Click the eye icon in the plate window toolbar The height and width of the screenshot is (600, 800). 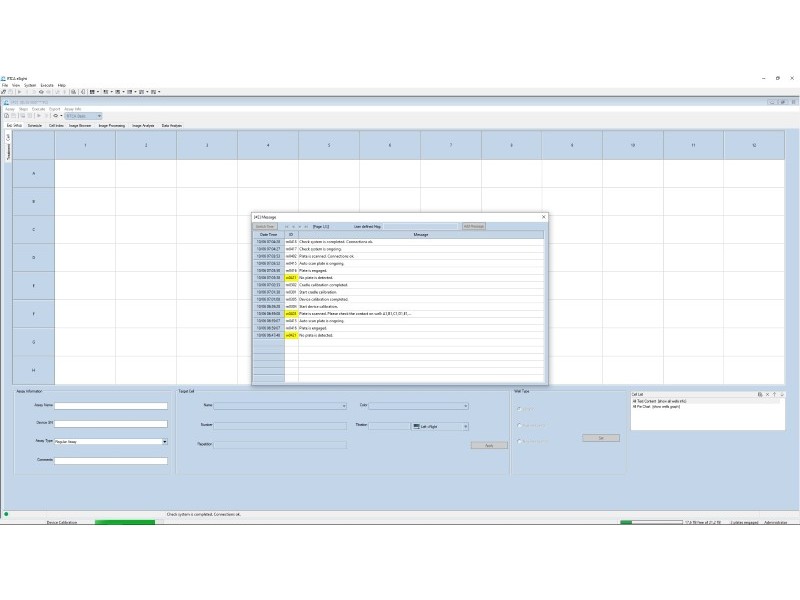click(x=55, y=116)
